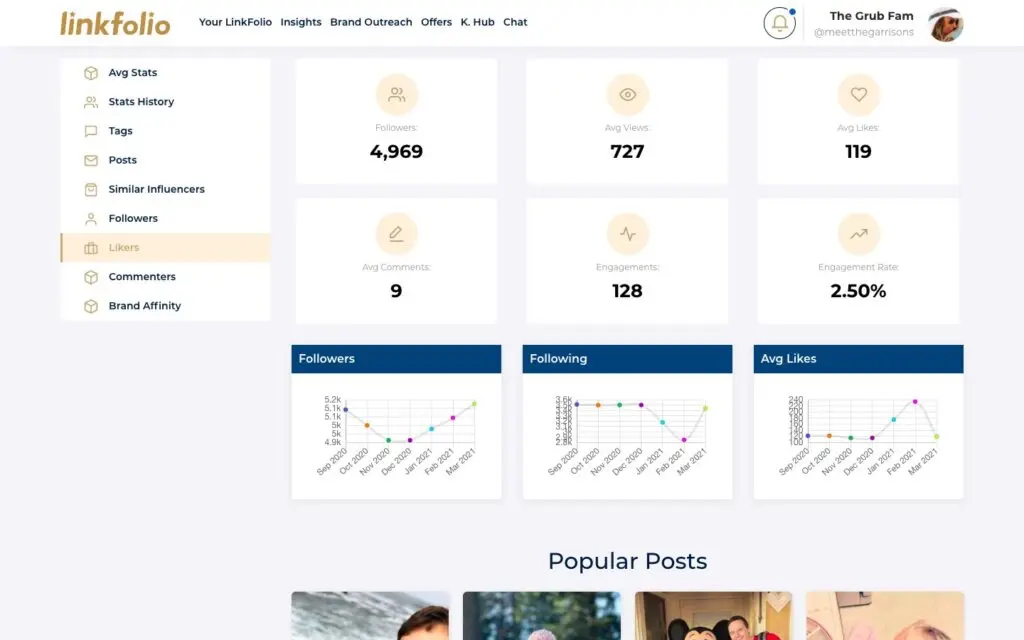Open the Chat link in top navigation
1024x640 pixels.
click(x=515, y=22)
